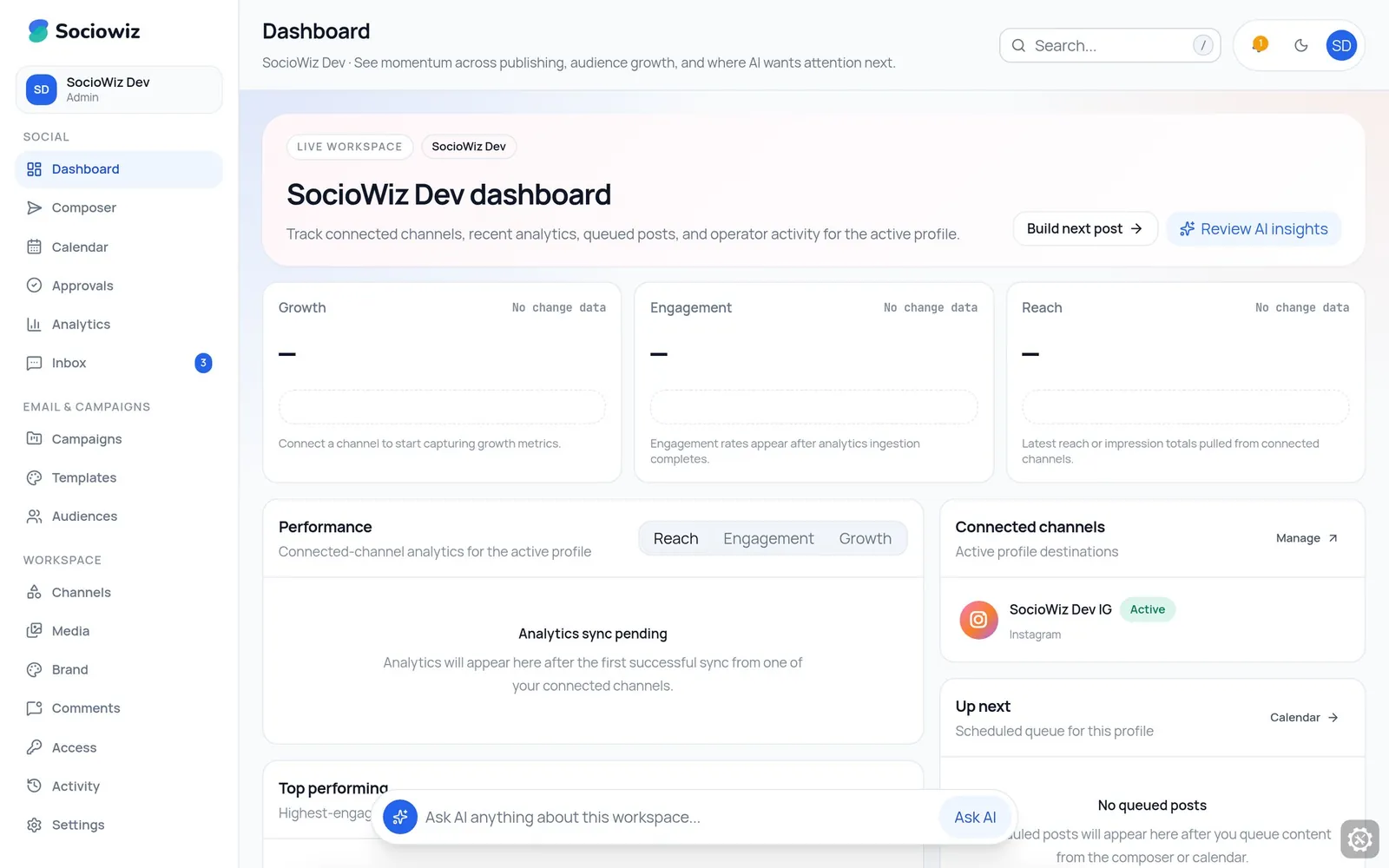Click the Access key icon
This screenshot has width=1389, height=868.
coord(34,746)
